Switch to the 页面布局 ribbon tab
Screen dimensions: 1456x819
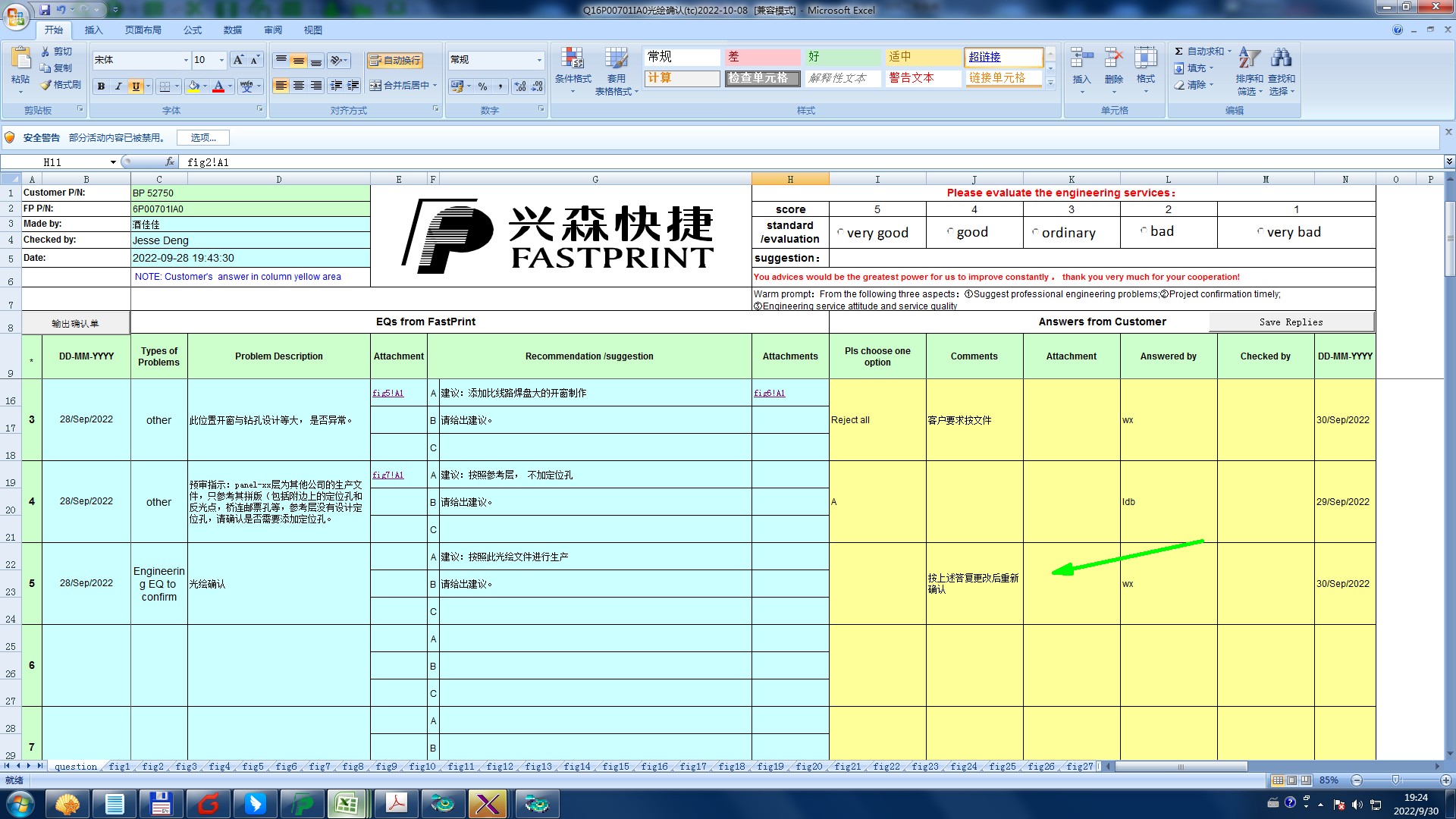click(143, 30)
